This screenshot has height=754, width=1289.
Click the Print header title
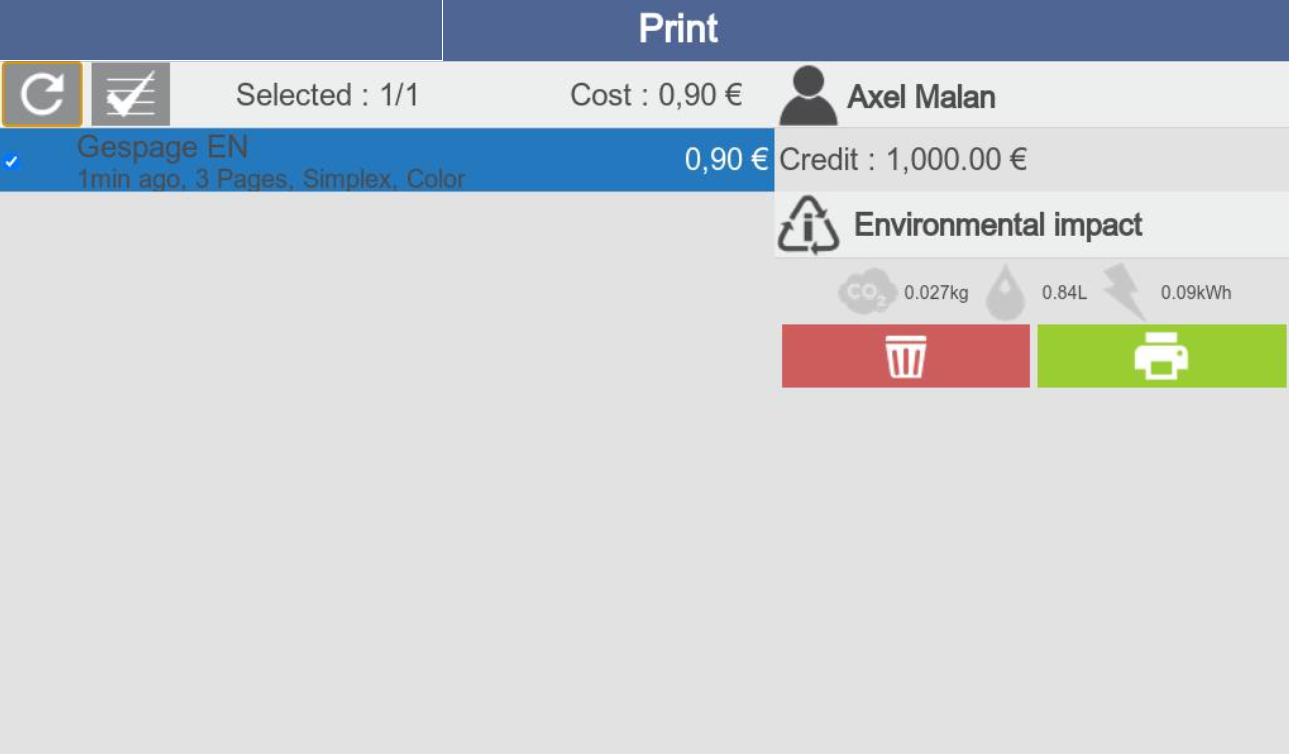click(x=678, y=29)
